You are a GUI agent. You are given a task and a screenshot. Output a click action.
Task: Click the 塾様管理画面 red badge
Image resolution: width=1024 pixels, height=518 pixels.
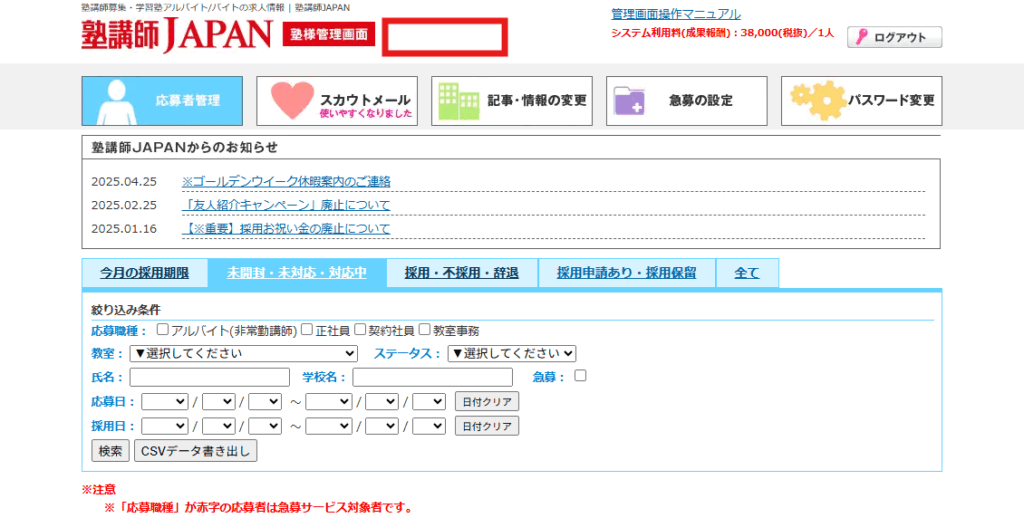coord(329,35)
